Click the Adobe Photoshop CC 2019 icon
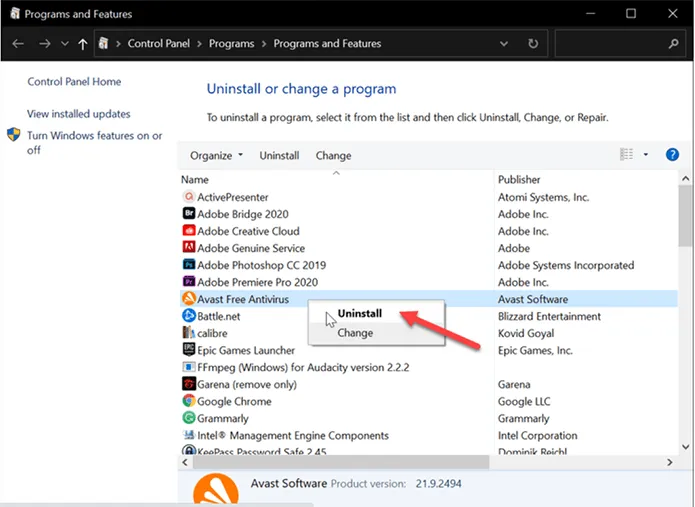 click(188, 265)
